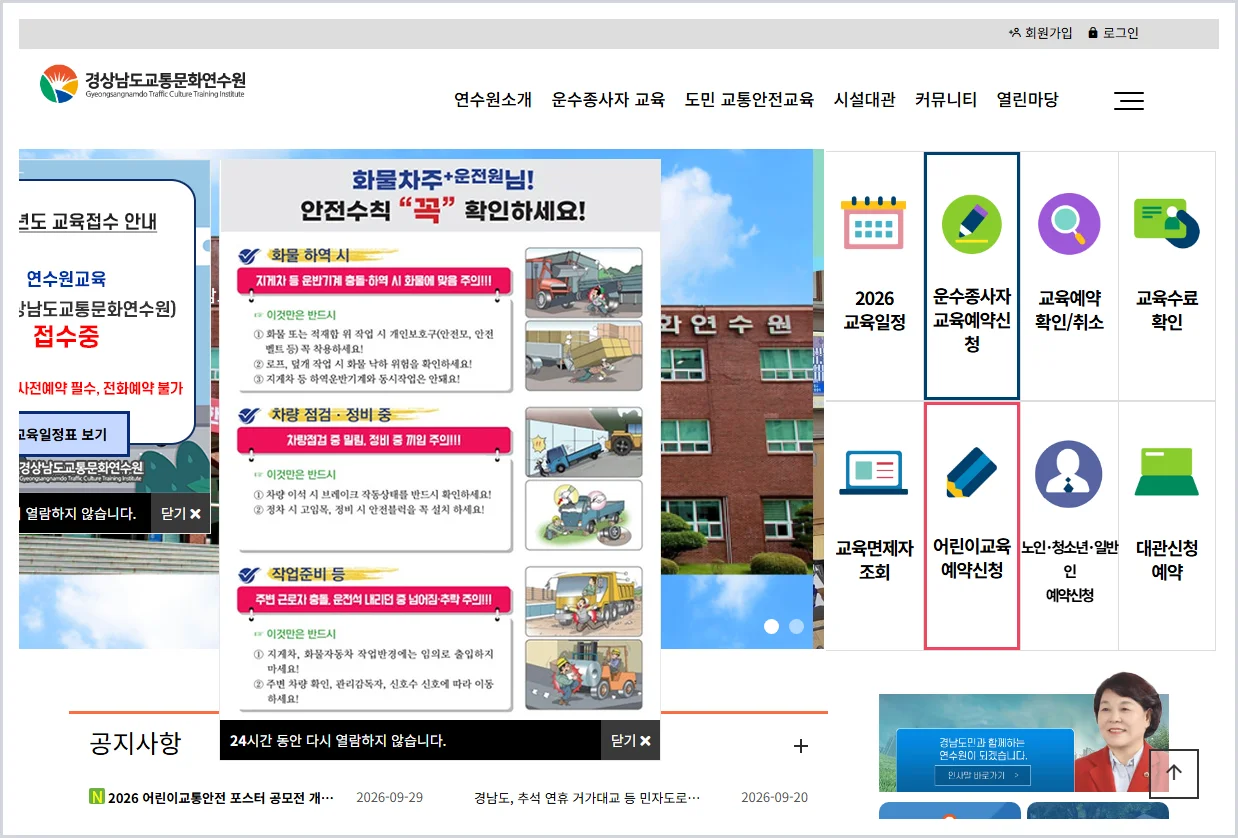Select the first banner slide dot
Viewport: 1238px width, 838px height.
pyautogui.click(x=771, y=626)
